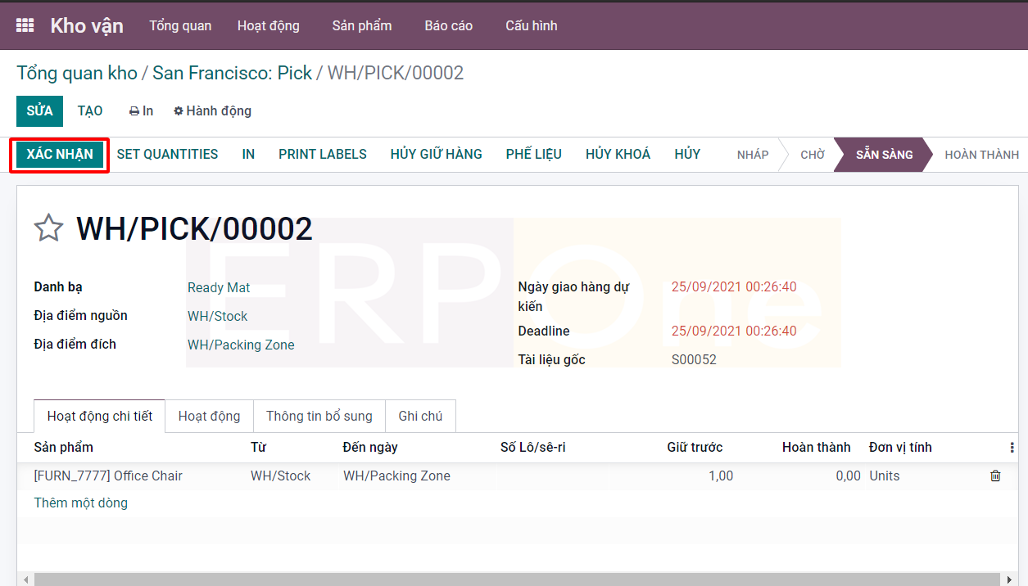Open the Báo cáo menu
The height and width of the screenshot is (586, 1028).
[448, 26]
